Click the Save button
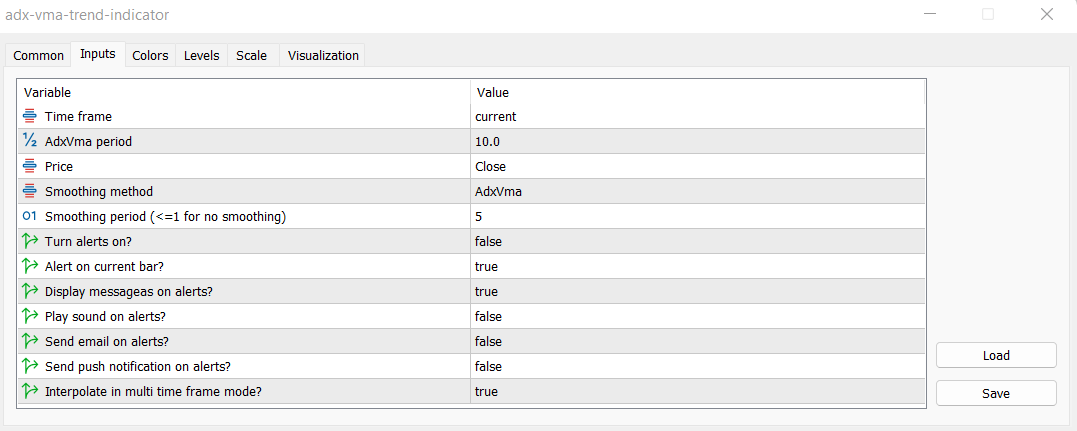 point(996,393)
